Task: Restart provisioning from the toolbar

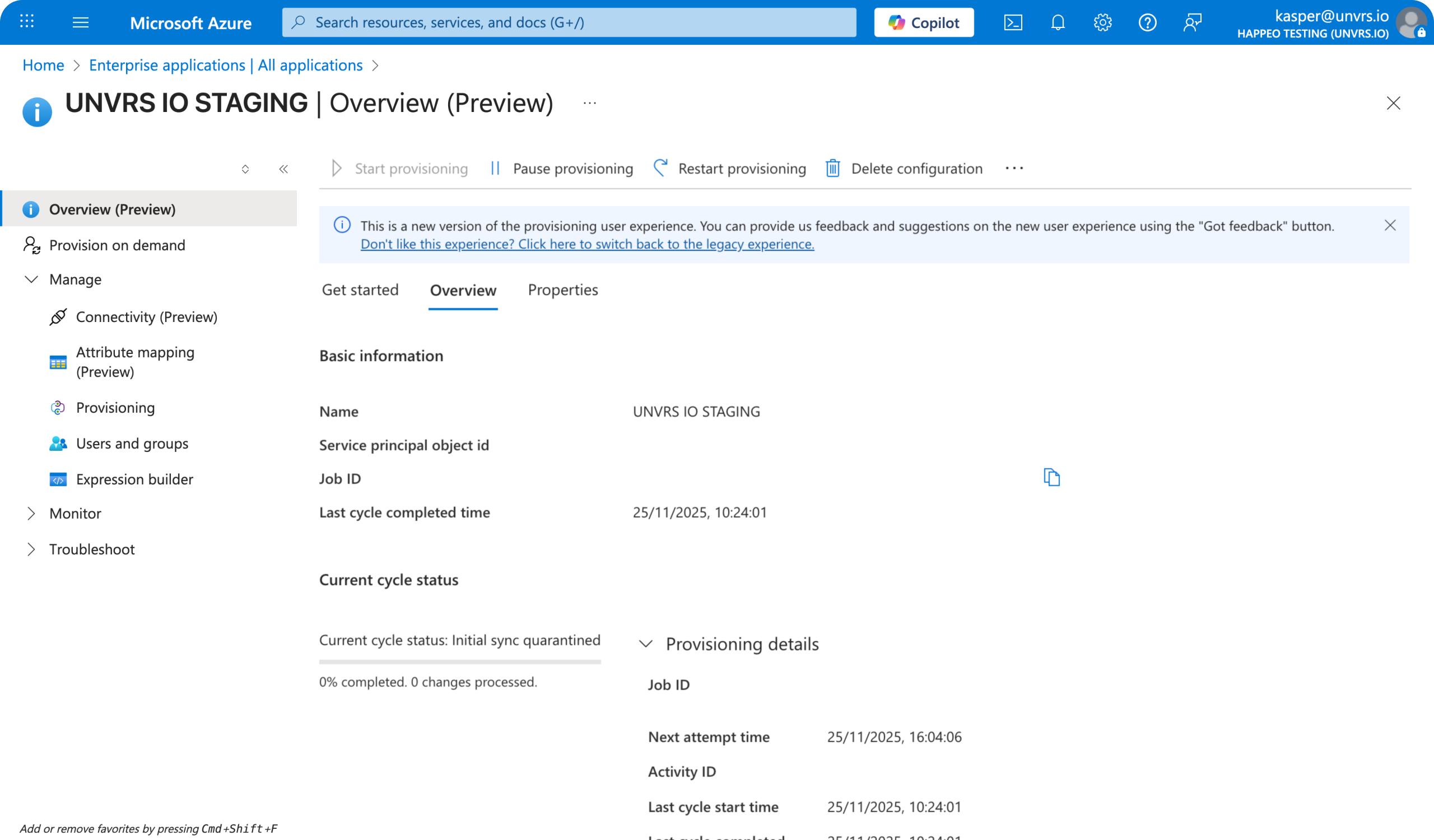Action: 741,169
